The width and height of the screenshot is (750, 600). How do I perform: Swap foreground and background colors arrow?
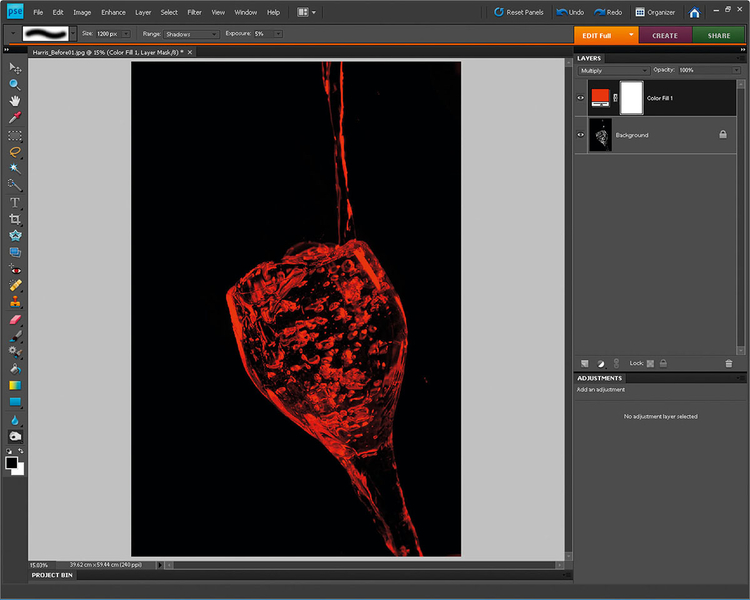21,451
